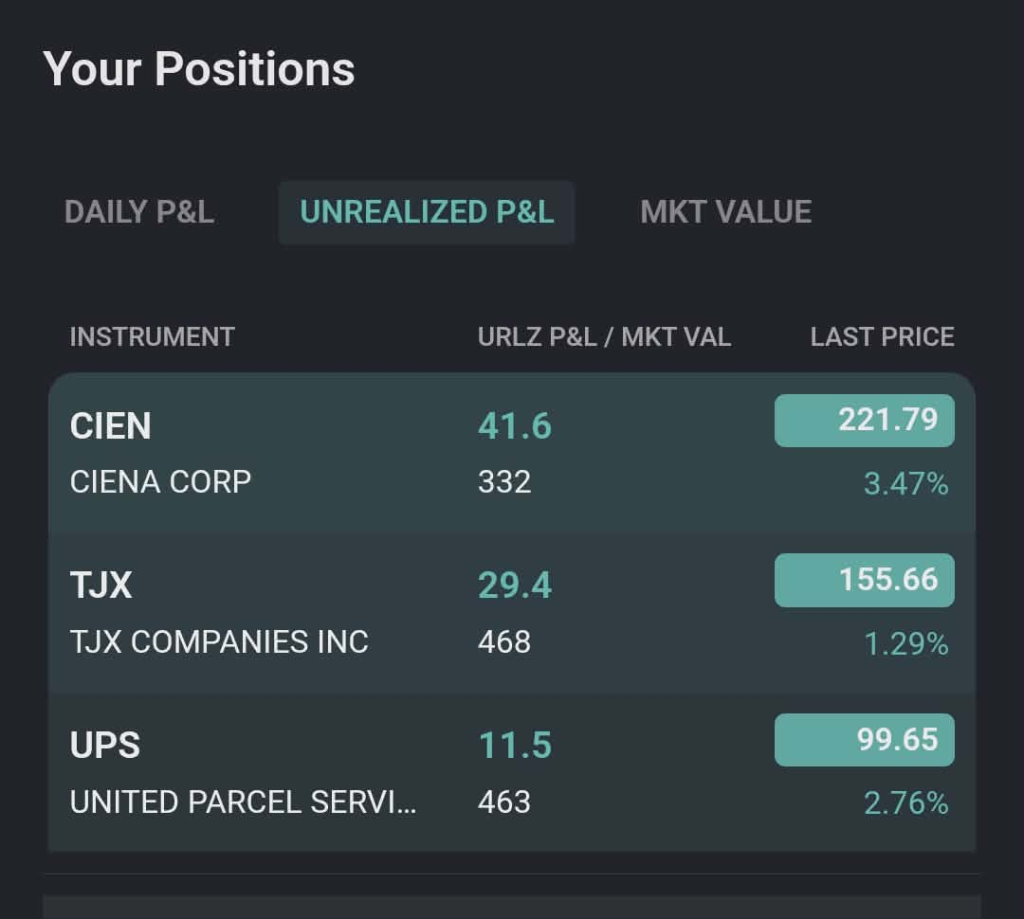Tap the UNITED PARCEL SERVI... name
Viewport: 1024px width, 919px height.
click(x=244, y=802)
